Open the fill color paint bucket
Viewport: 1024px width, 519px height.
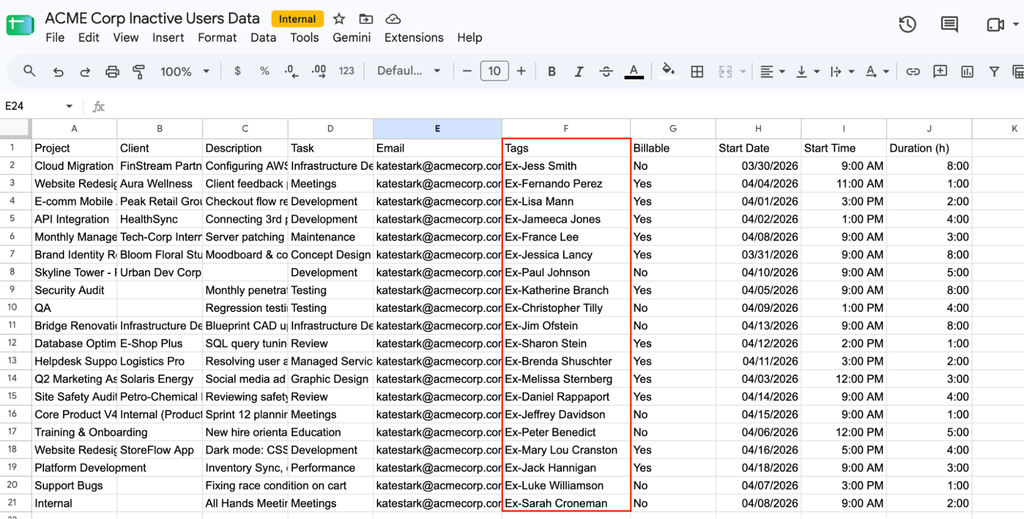pos(667,71)
